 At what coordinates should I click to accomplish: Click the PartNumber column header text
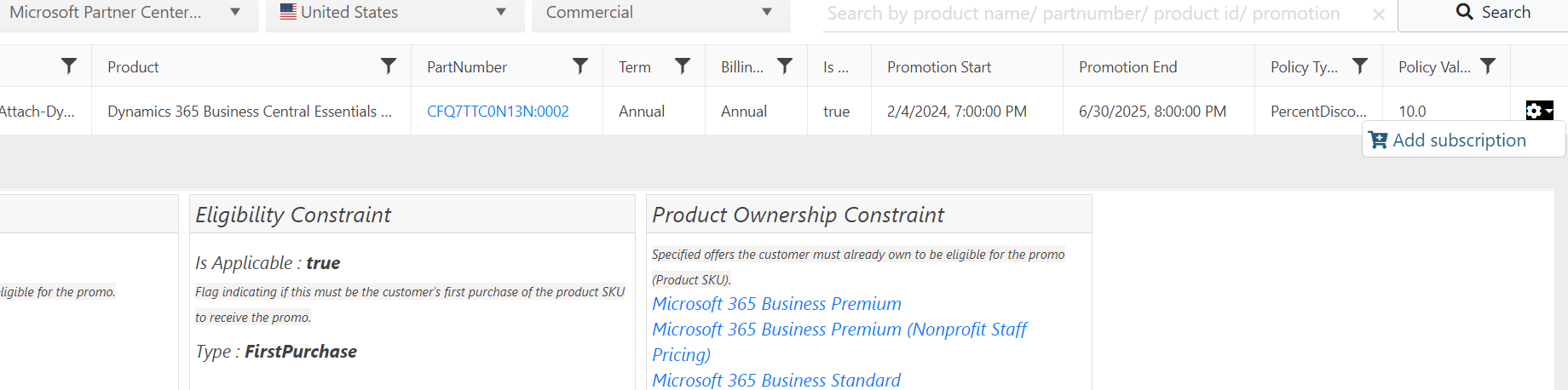(467, 67)
